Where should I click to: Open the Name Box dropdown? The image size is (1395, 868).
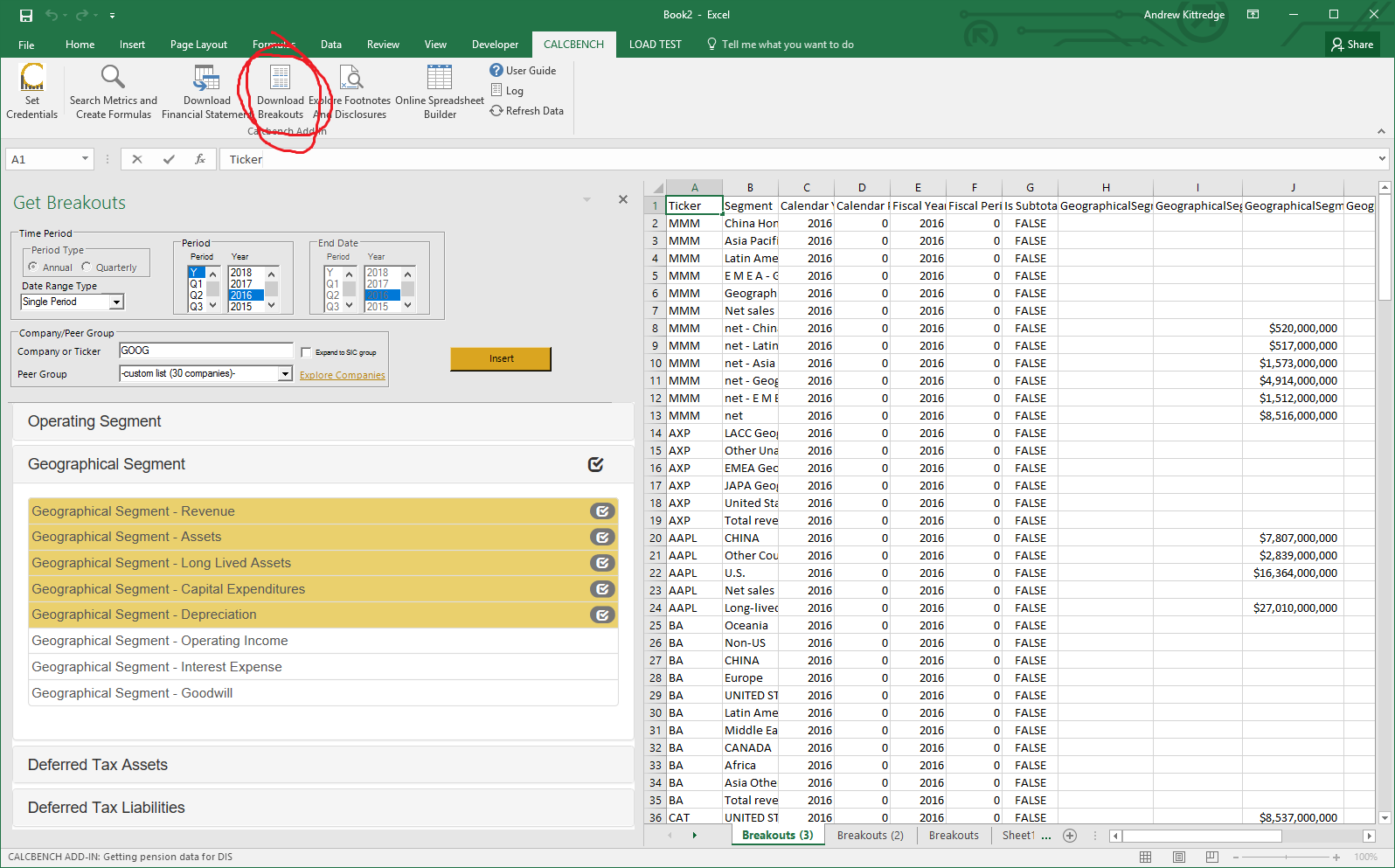pos(85,159)
